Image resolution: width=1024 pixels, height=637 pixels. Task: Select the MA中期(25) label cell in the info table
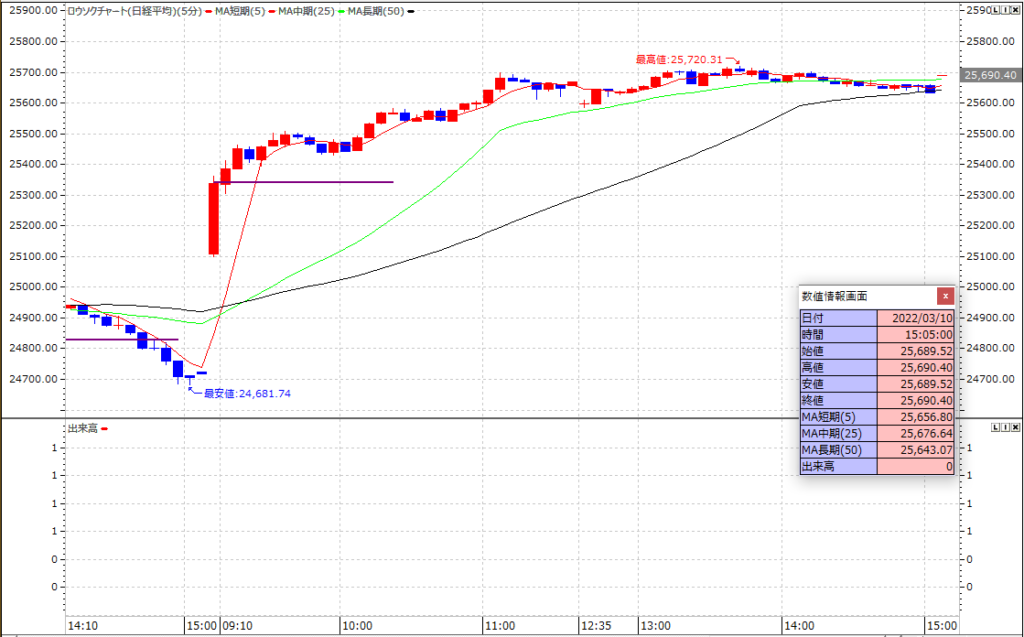839,433
